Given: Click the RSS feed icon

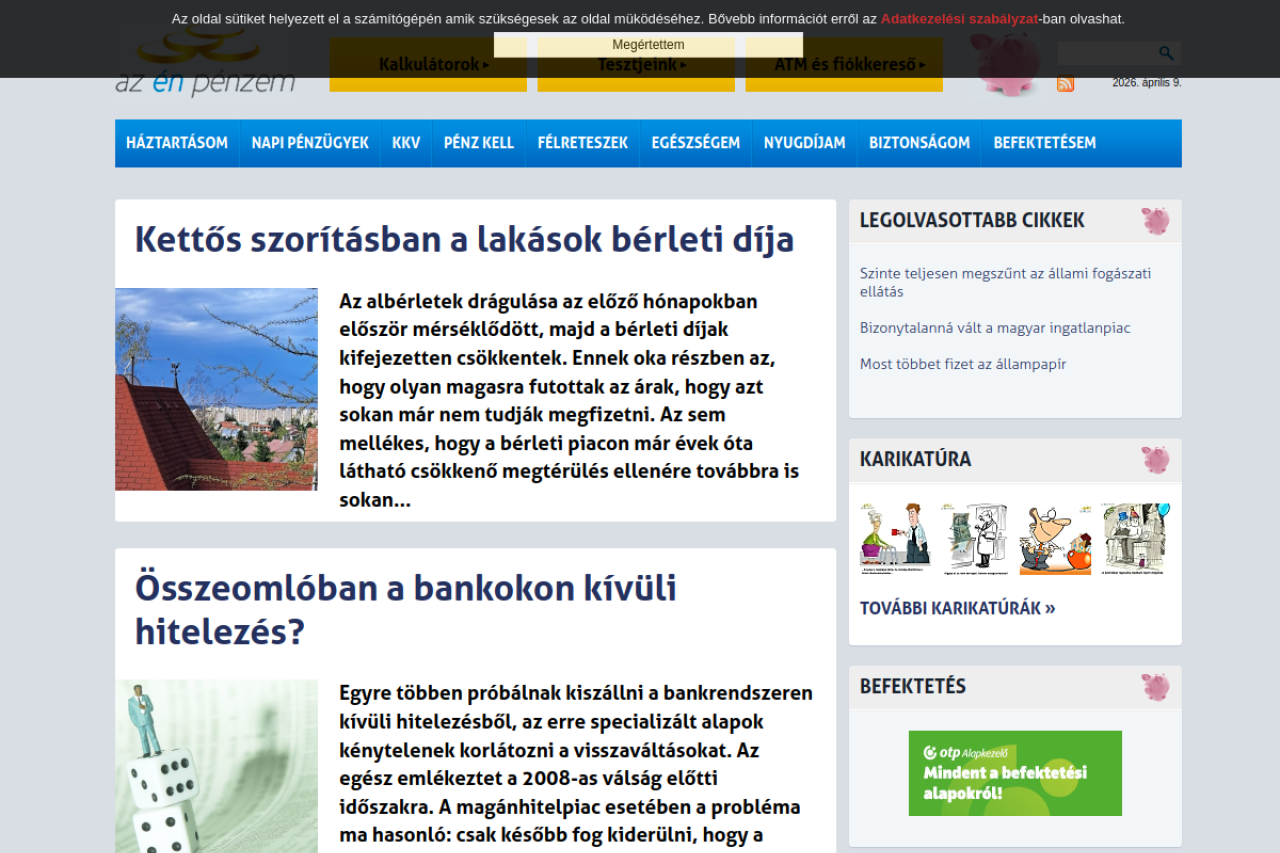Looking at the screenshot, I should pyautogui.click(x=1065, y=84).
